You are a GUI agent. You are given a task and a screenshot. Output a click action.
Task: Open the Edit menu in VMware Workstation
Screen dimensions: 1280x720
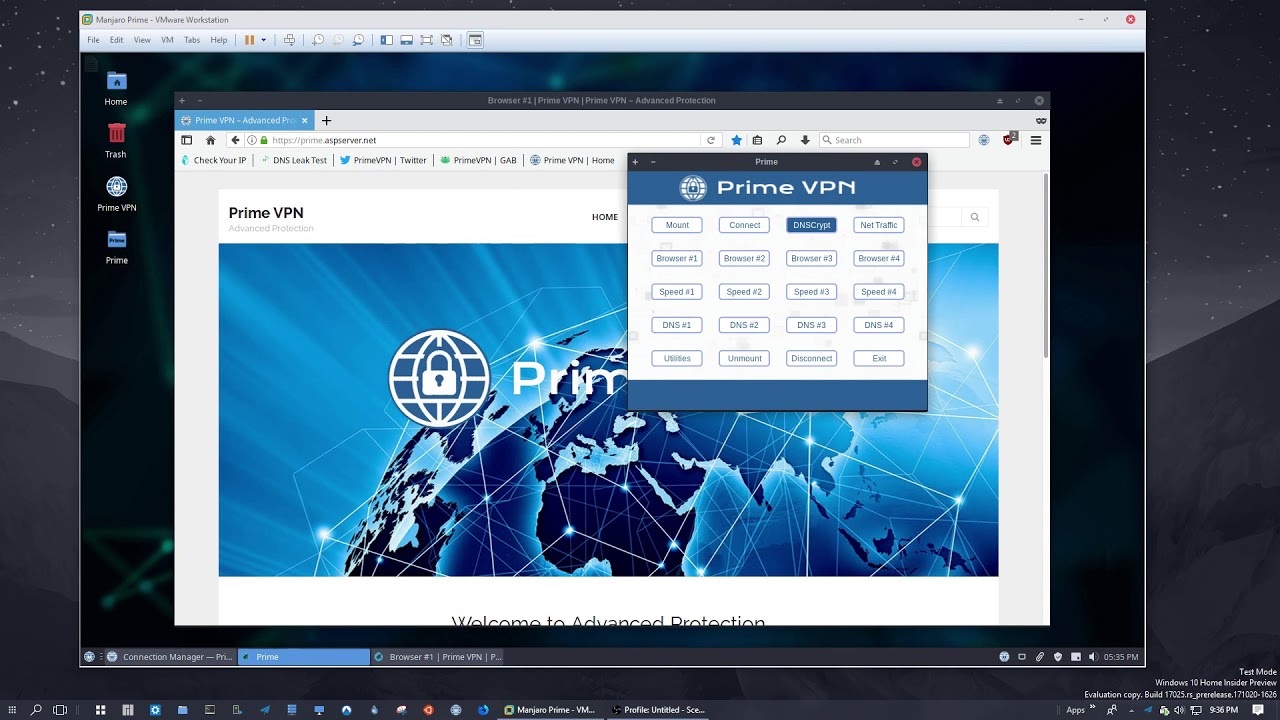116,40
